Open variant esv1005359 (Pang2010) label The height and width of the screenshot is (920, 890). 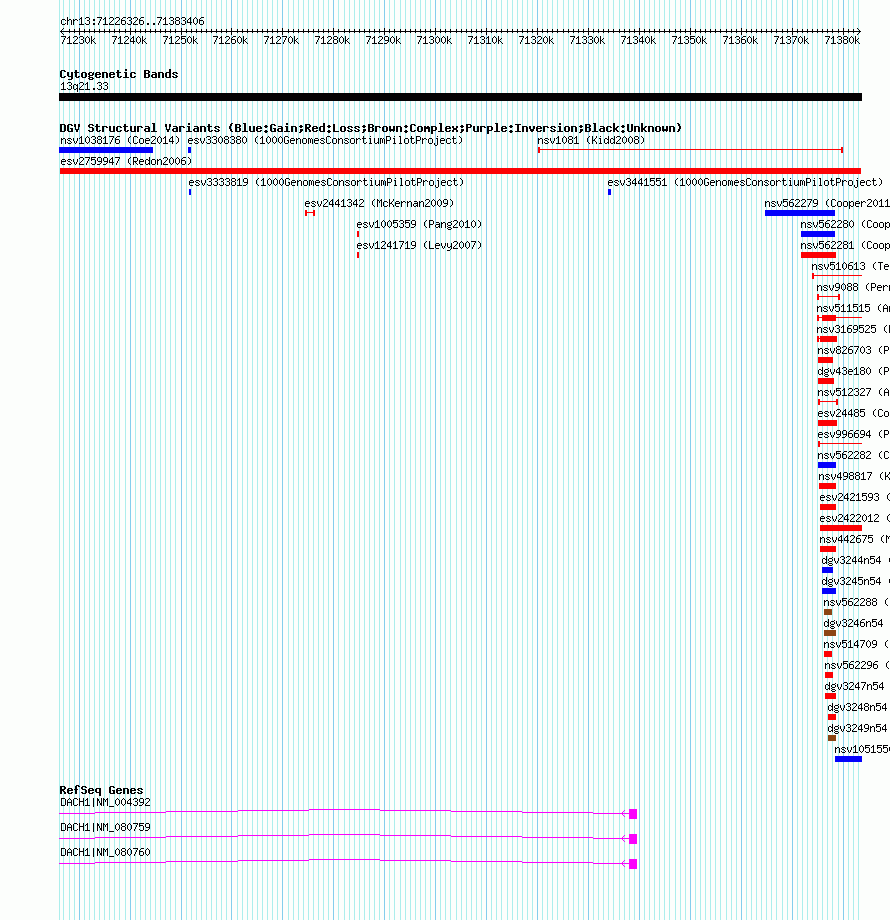pos(419,224)
